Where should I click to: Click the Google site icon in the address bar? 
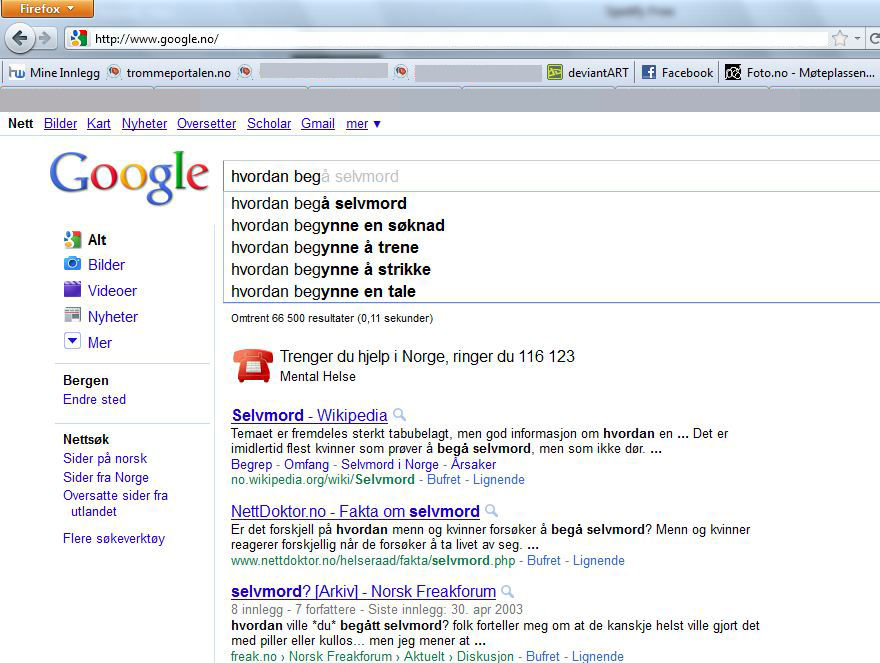pos(79,38)
